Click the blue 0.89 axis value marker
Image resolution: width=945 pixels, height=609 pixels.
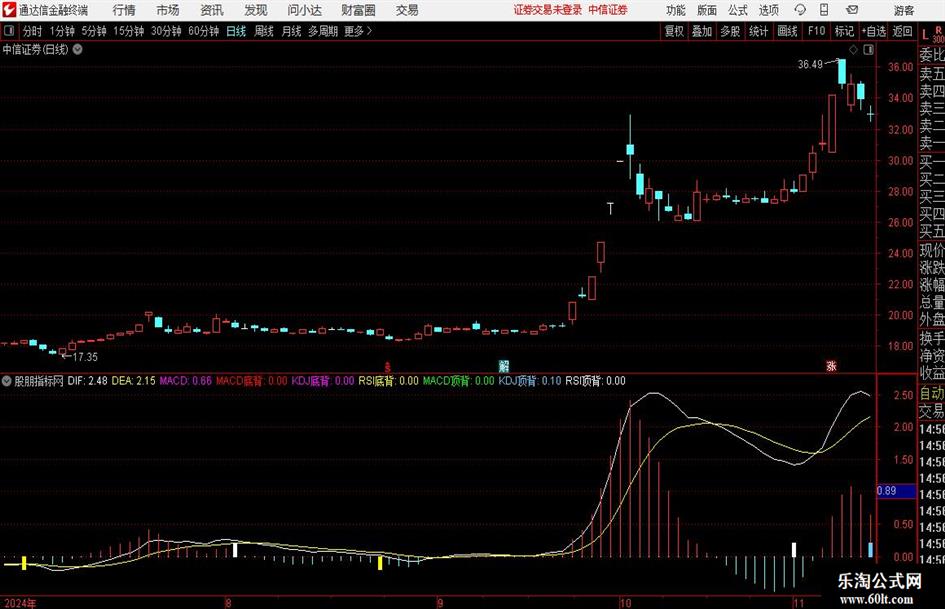pos(895,491)
